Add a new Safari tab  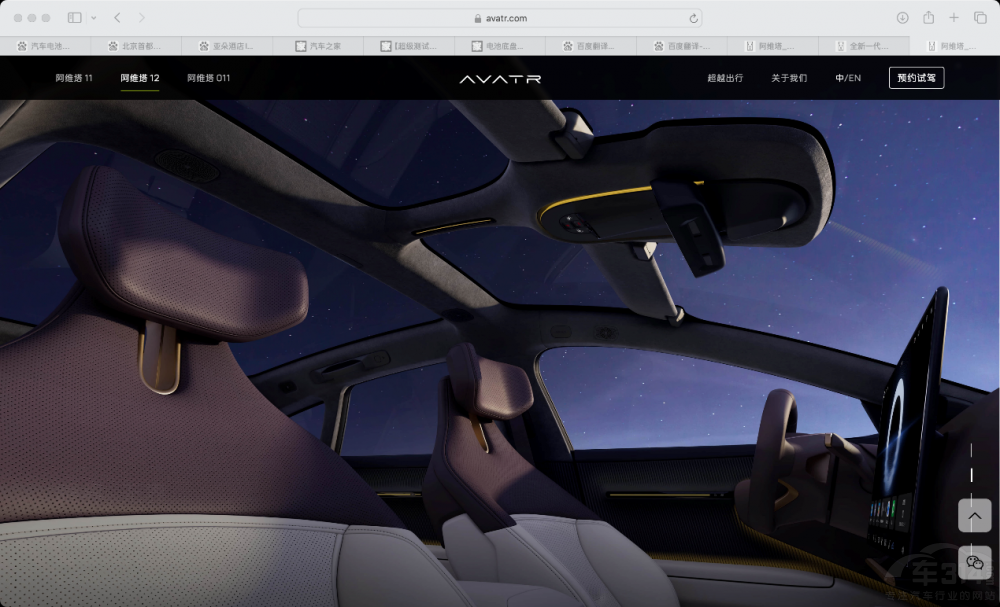954,18
